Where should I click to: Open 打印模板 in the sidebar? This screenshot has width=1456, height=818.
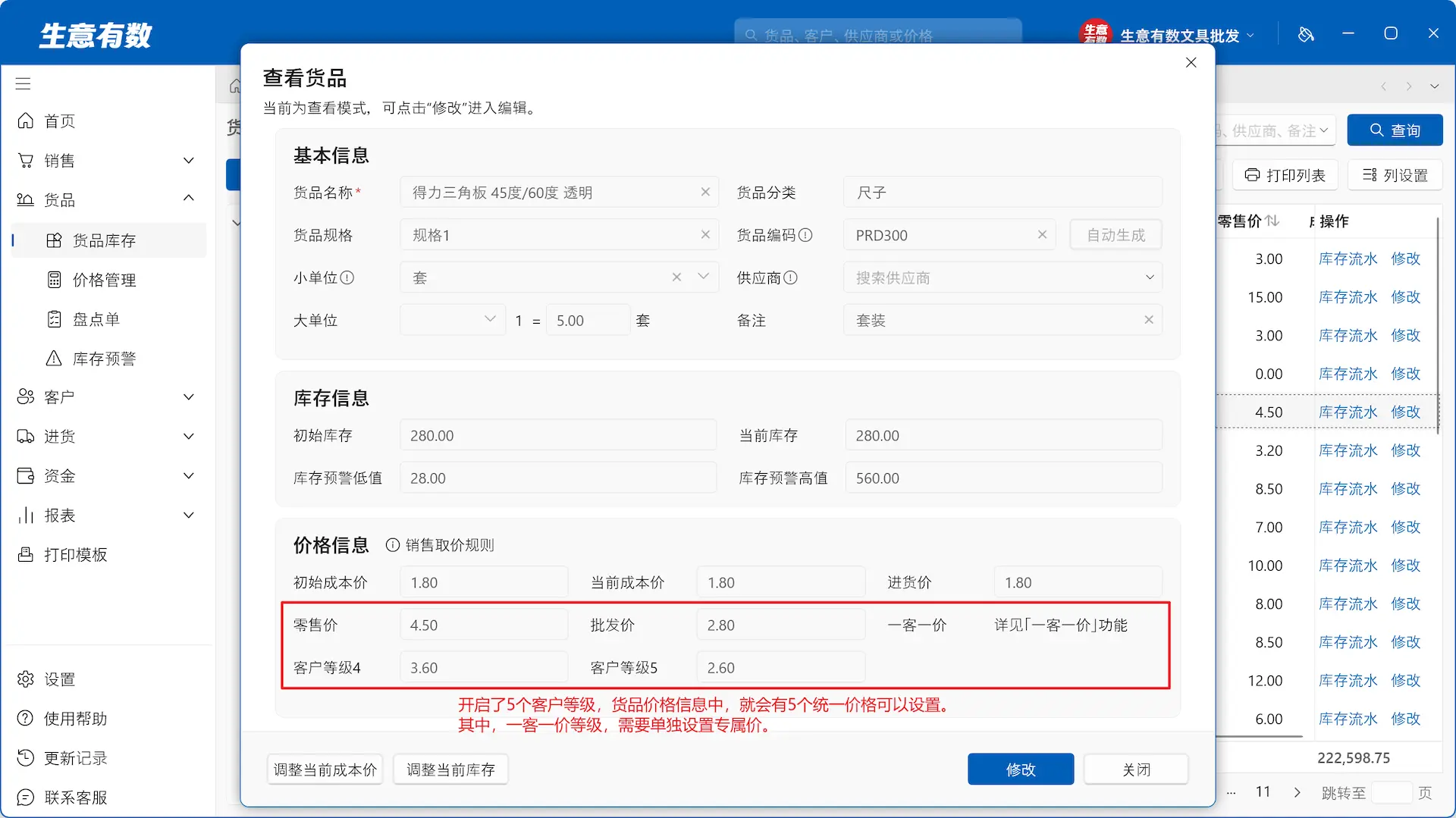[x=108, y=555]
